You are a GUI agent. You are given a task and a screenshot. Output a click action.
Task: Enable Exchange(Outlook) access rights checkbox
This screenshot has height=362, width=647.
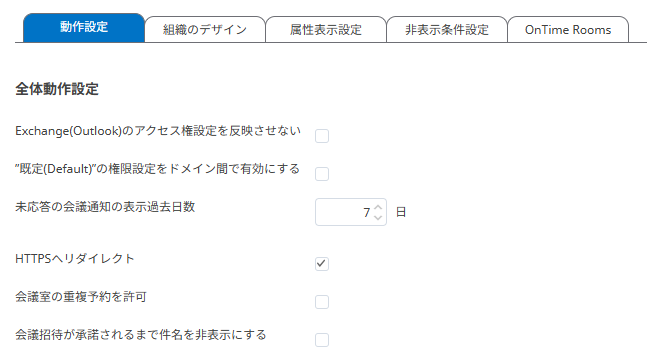pyautogui.click(x=322, y=136)
